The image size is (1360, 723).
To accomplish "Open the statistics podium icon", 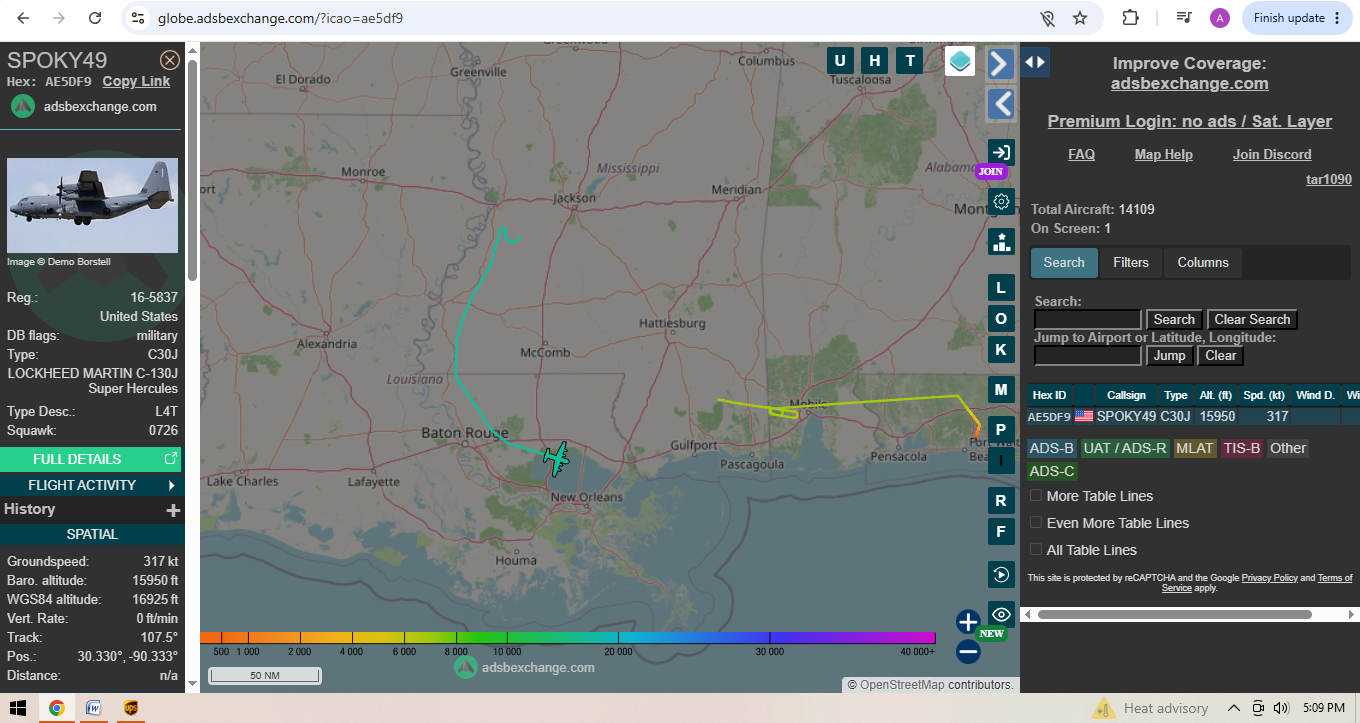I will [1001, 241].
